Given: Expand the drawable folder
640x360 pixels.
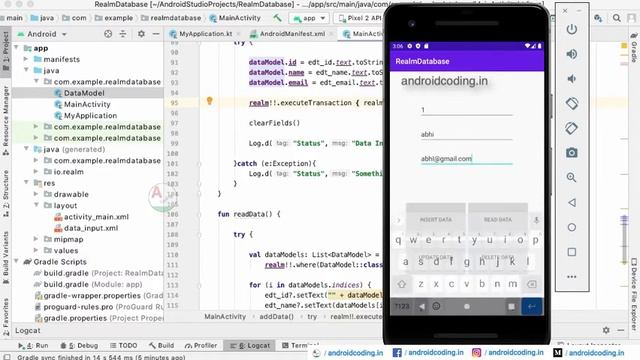Looking at the screenshot, I should click(x=36, y=194).
